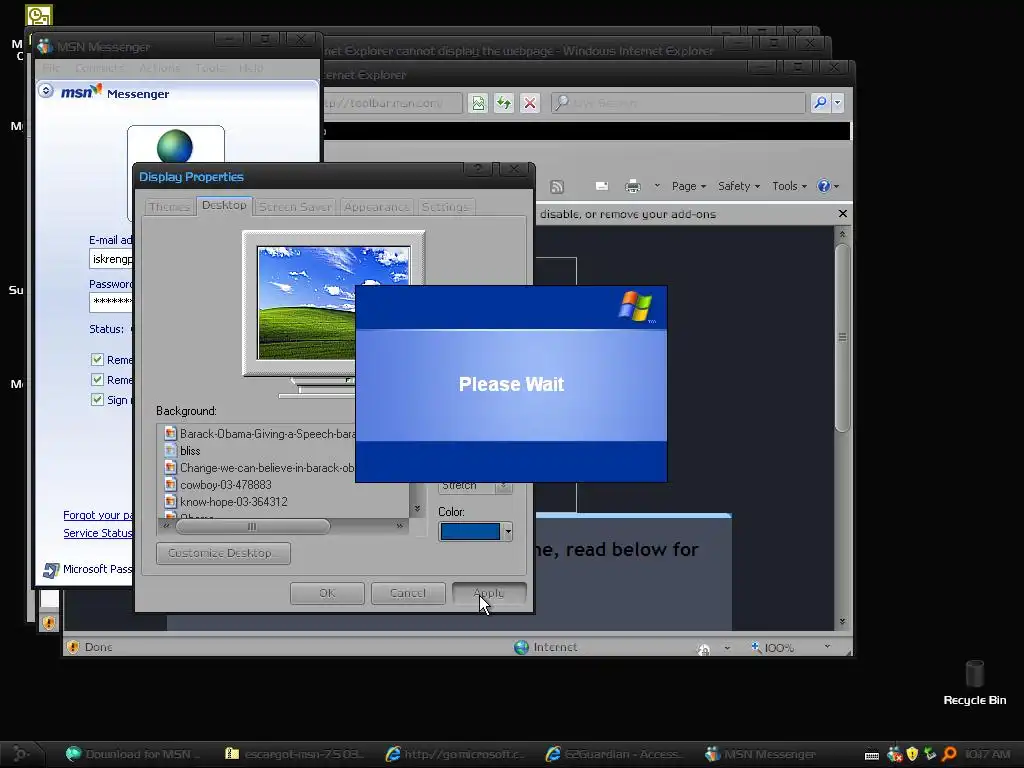The width and height of the screenshot is (1024, 768).
Task: Toggle the first Remember checkbox in Messenger
Action: (x=97, y=360)
